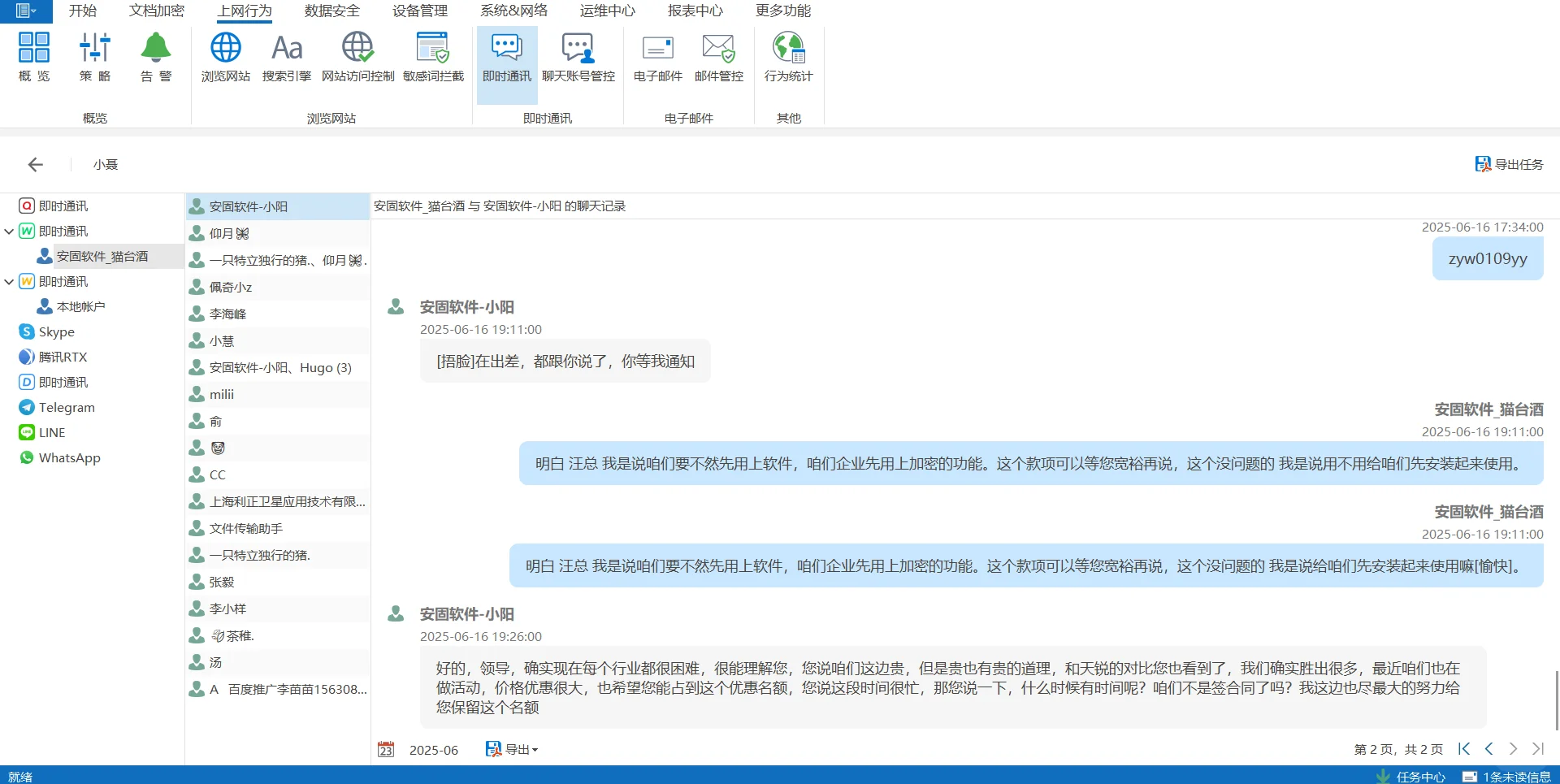Select the 策略 (Policy) toolbar icon
The width and height of the screenshot is (1560, 784).
(x=94, y=55)
